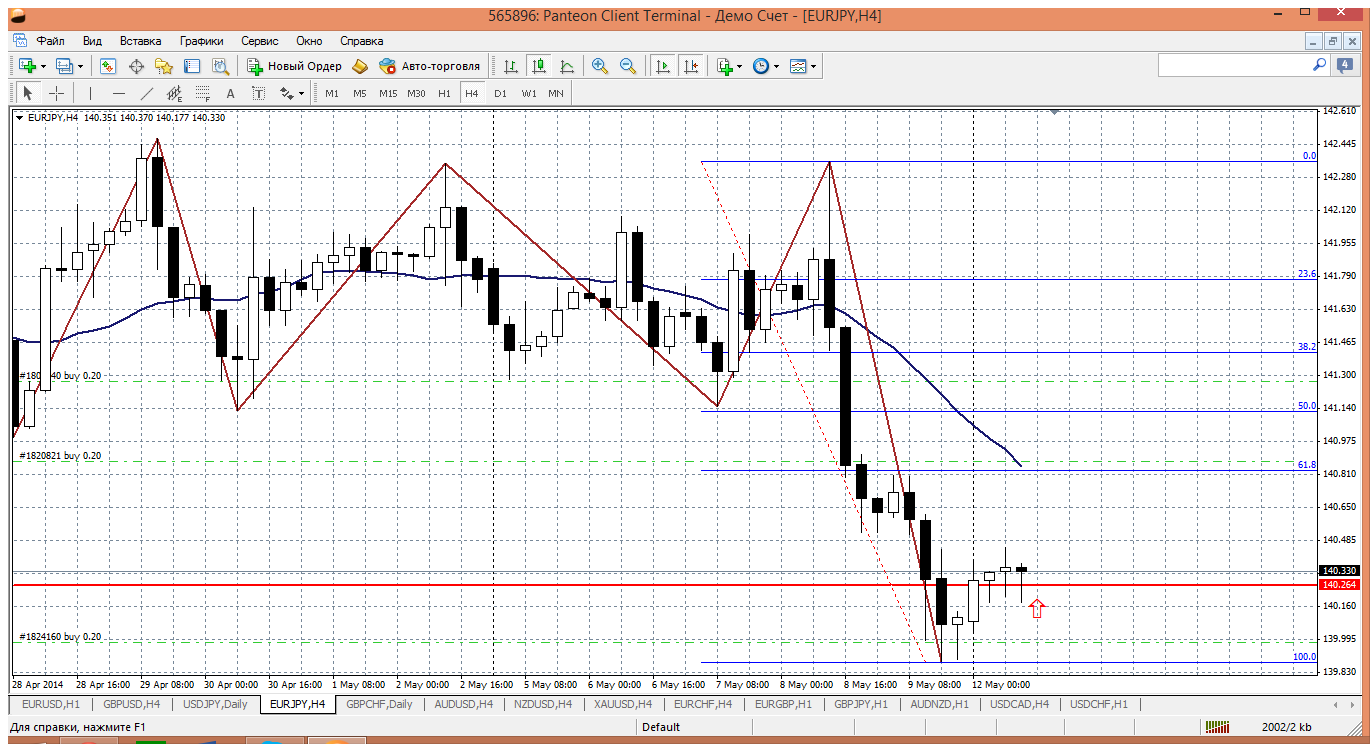
Task: Open the MetaEditor book icon
Action: point(360,66)
